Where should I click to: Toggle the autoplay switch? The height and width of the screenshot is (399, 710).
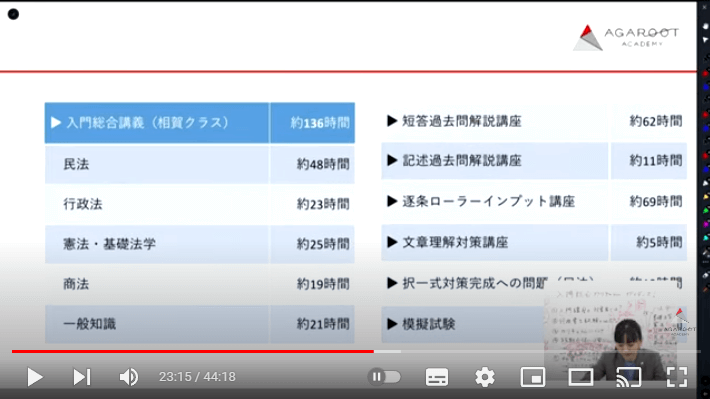pos(384,377)
